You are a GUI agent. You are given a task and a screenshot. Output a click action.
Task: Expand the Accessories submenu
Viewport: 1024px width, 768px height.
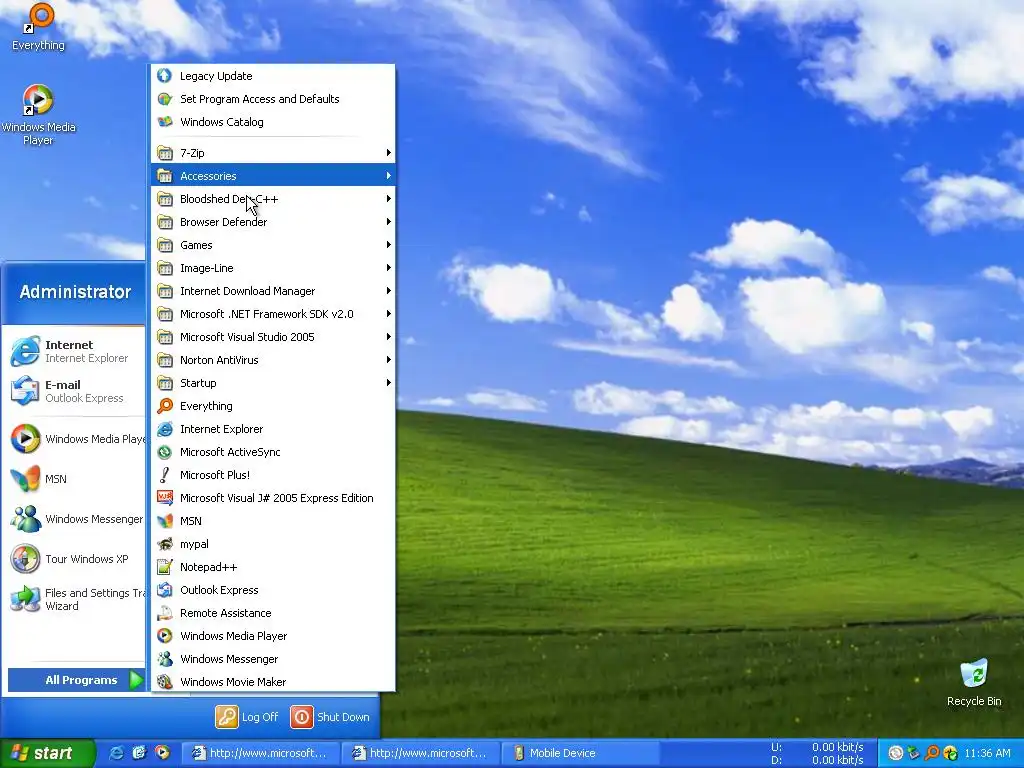point(273,176)
